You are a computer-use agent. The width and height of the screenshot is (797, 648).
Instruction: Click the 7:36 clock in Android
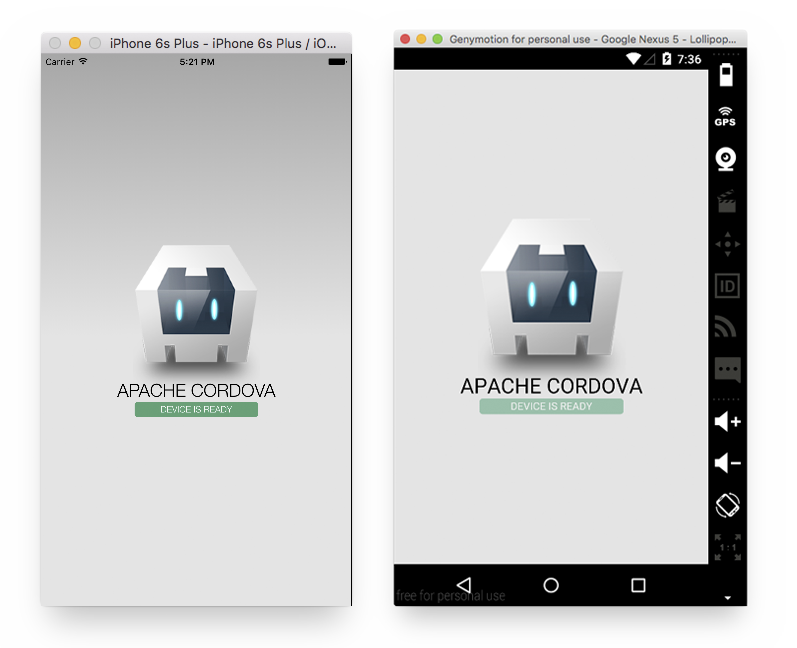[689, 59]
